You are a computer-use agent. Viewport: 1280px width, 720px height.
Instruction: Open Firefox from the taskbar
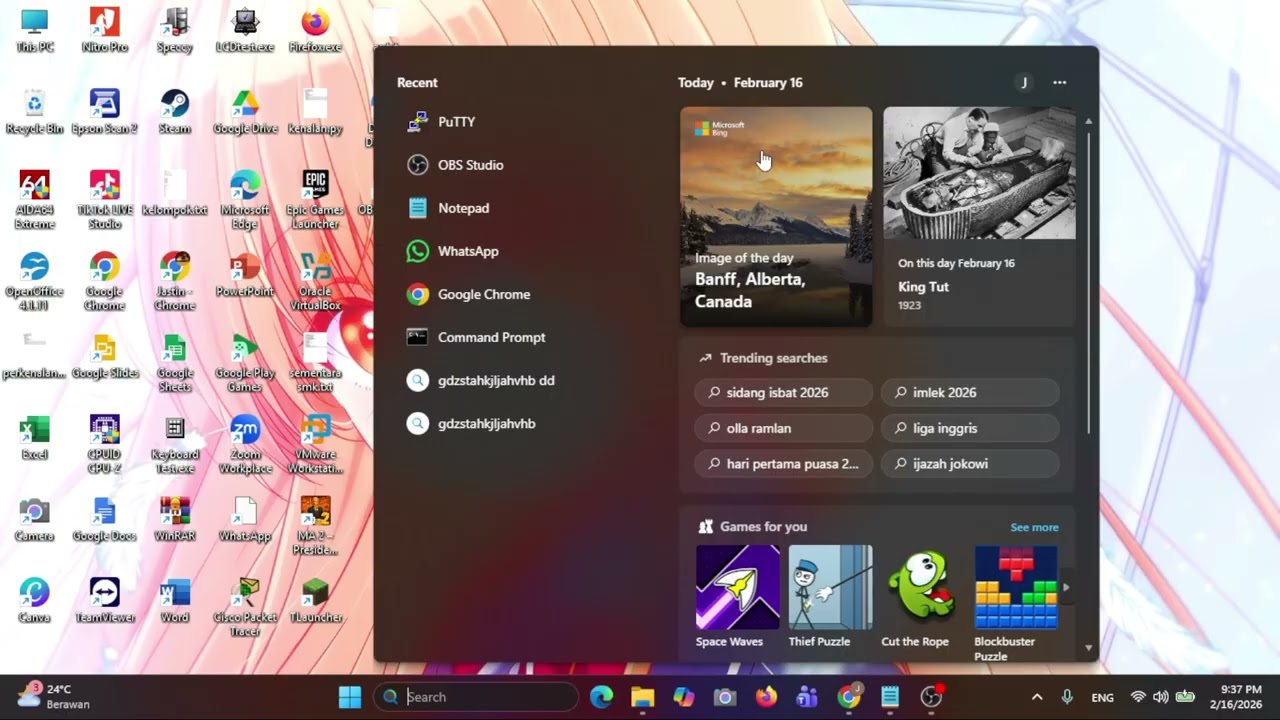(766, 697)
